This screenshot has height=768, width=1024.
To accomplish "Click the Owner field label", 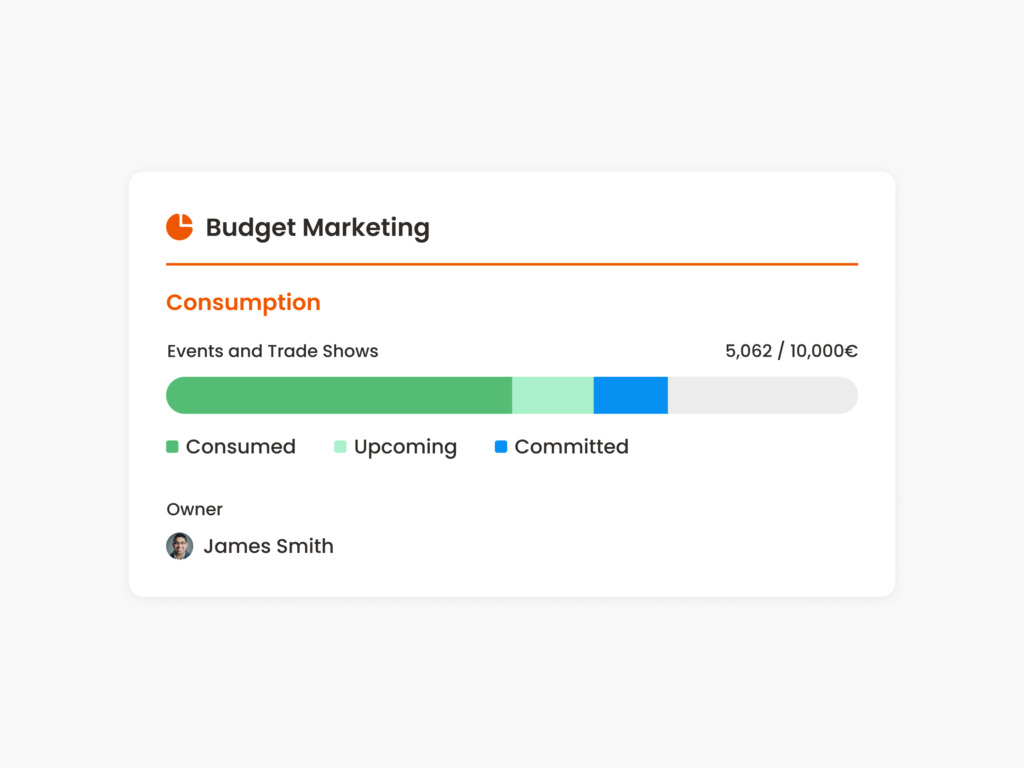I will [194, 509].
